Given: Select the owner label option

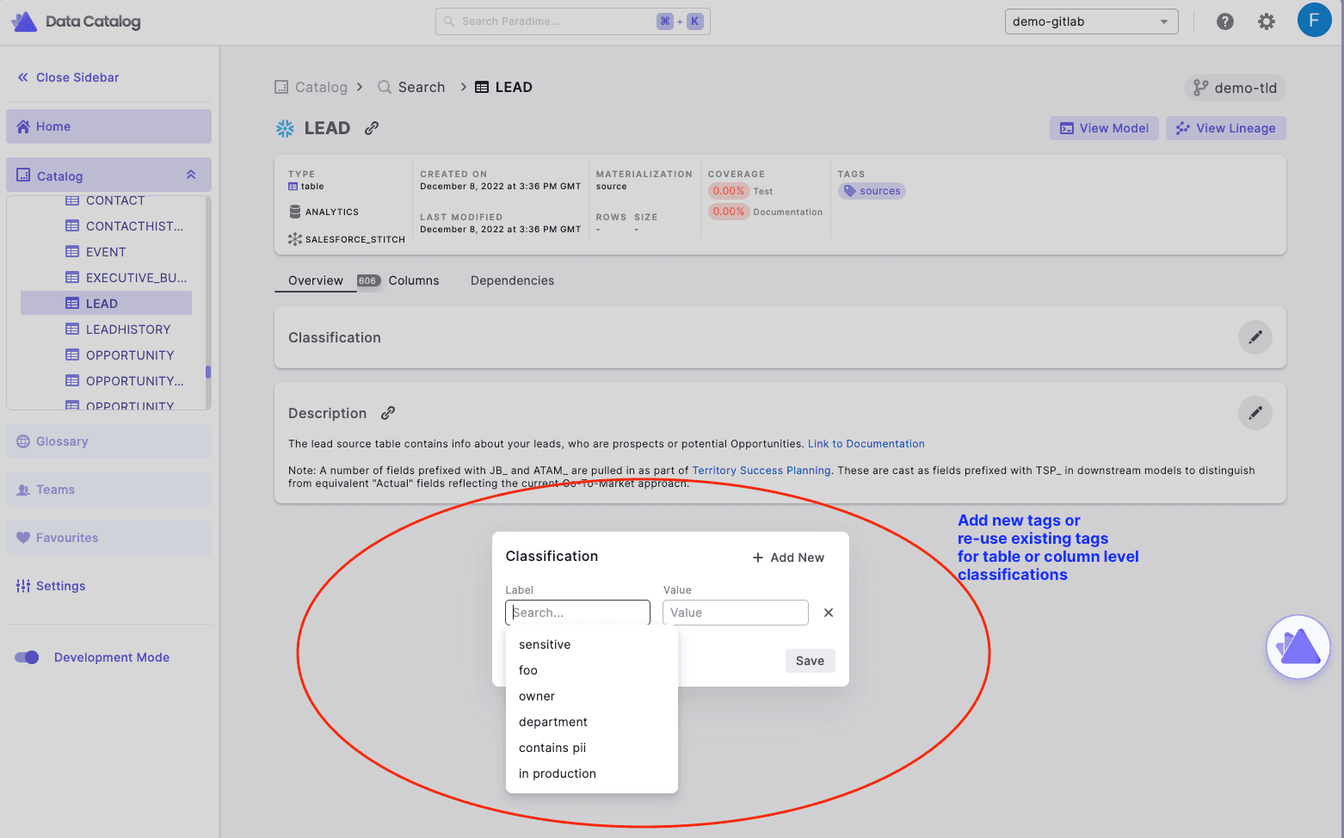Looking at the screenshot, I should 592,696.
